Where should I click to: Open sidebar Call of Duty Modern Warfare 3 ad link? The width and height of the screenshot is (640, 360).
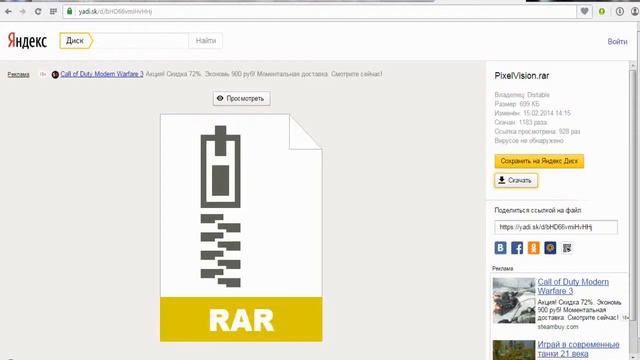(573, 287)
